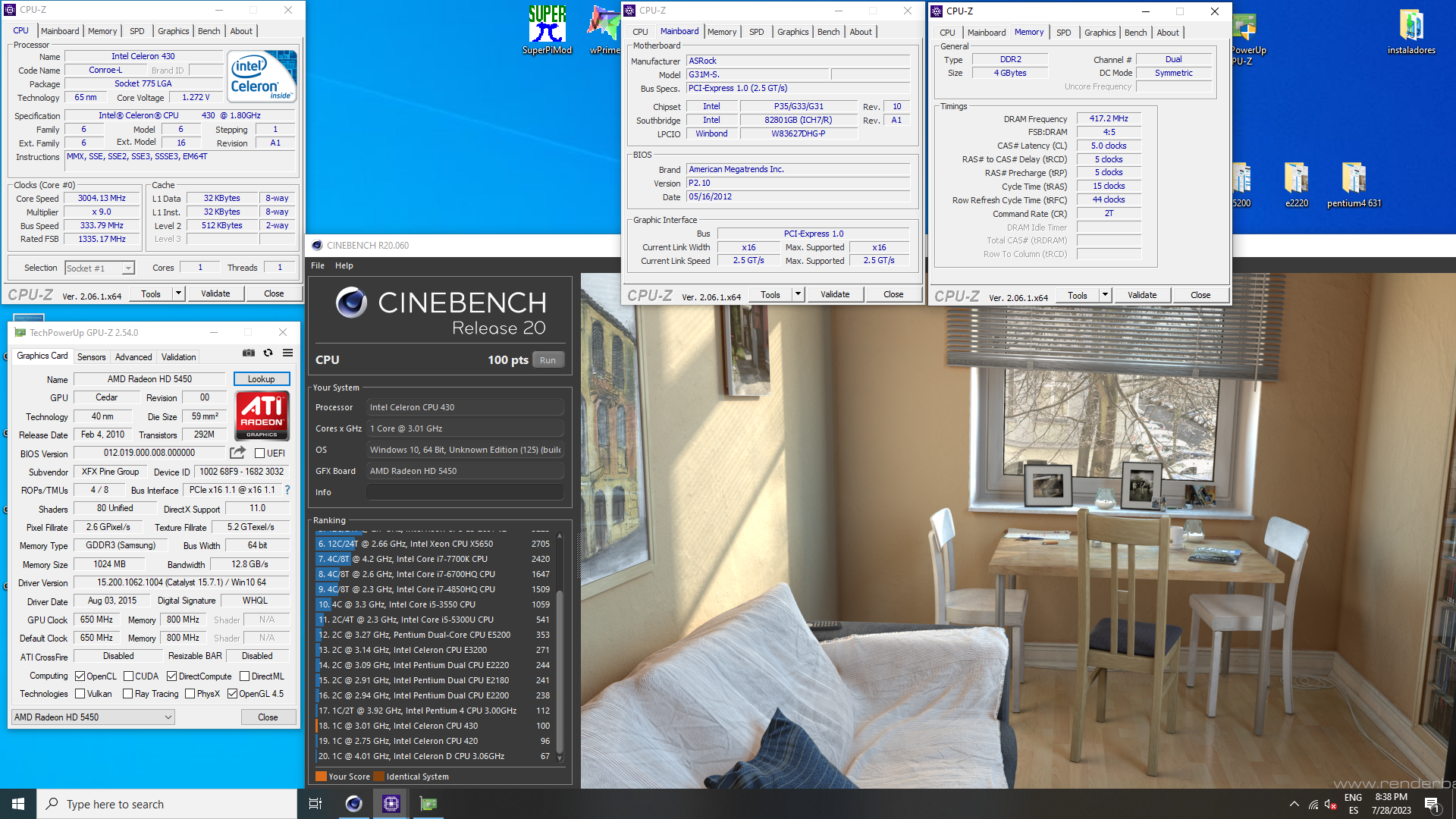The image size is (1456, 819).
Task: Click the Identical System legend swatch
Action: pyautogui.click(x=378, y=776)
